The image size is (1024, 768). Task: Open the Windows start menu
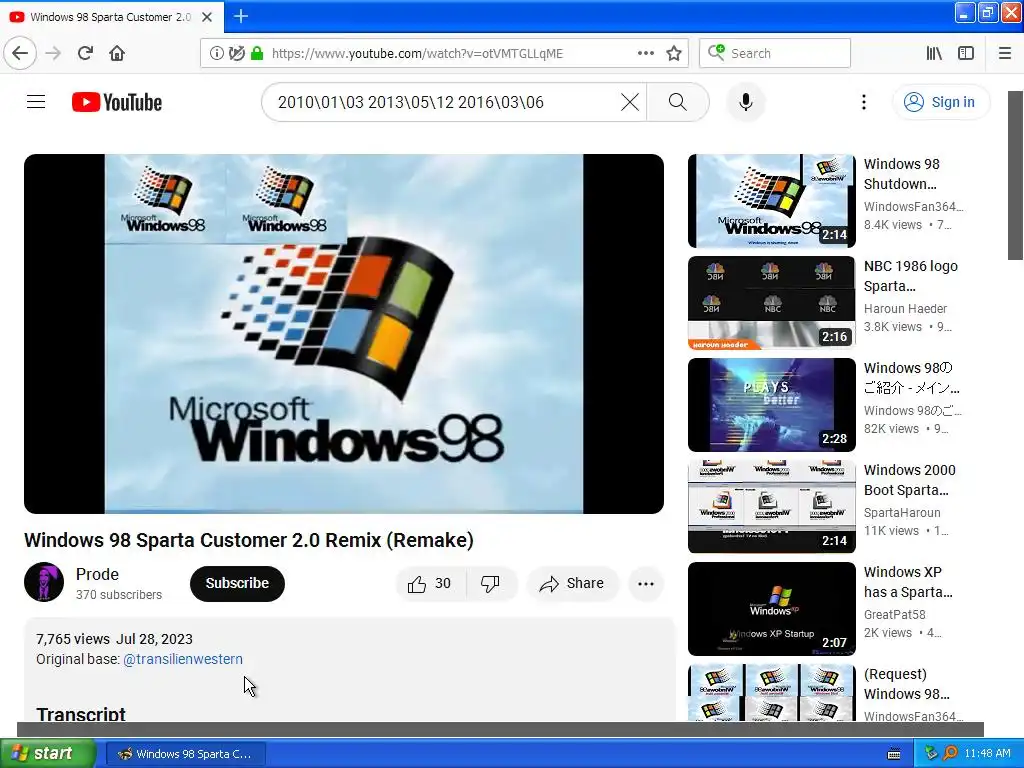tap(47, 754)
